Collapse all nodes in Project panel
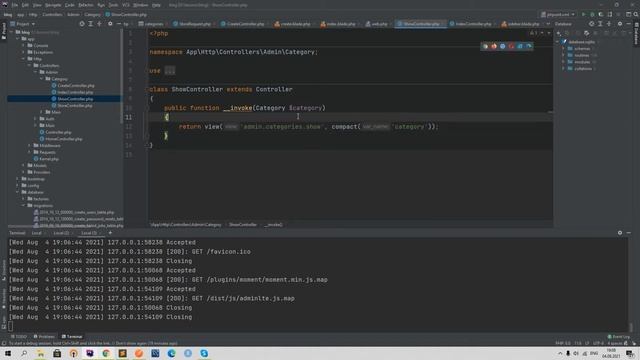 99,24
